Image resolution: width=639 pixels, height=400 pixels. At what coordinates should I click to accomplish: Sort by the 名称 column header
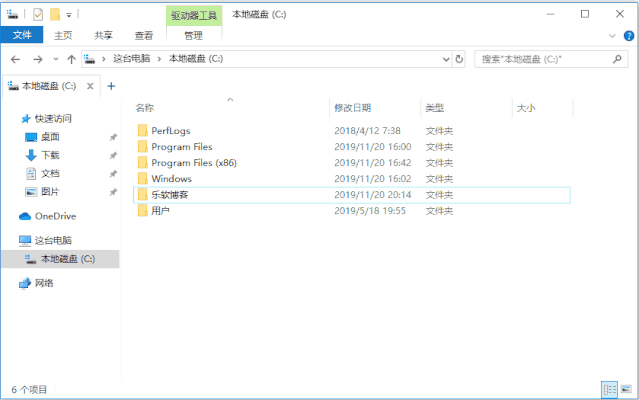pos(145,108)
